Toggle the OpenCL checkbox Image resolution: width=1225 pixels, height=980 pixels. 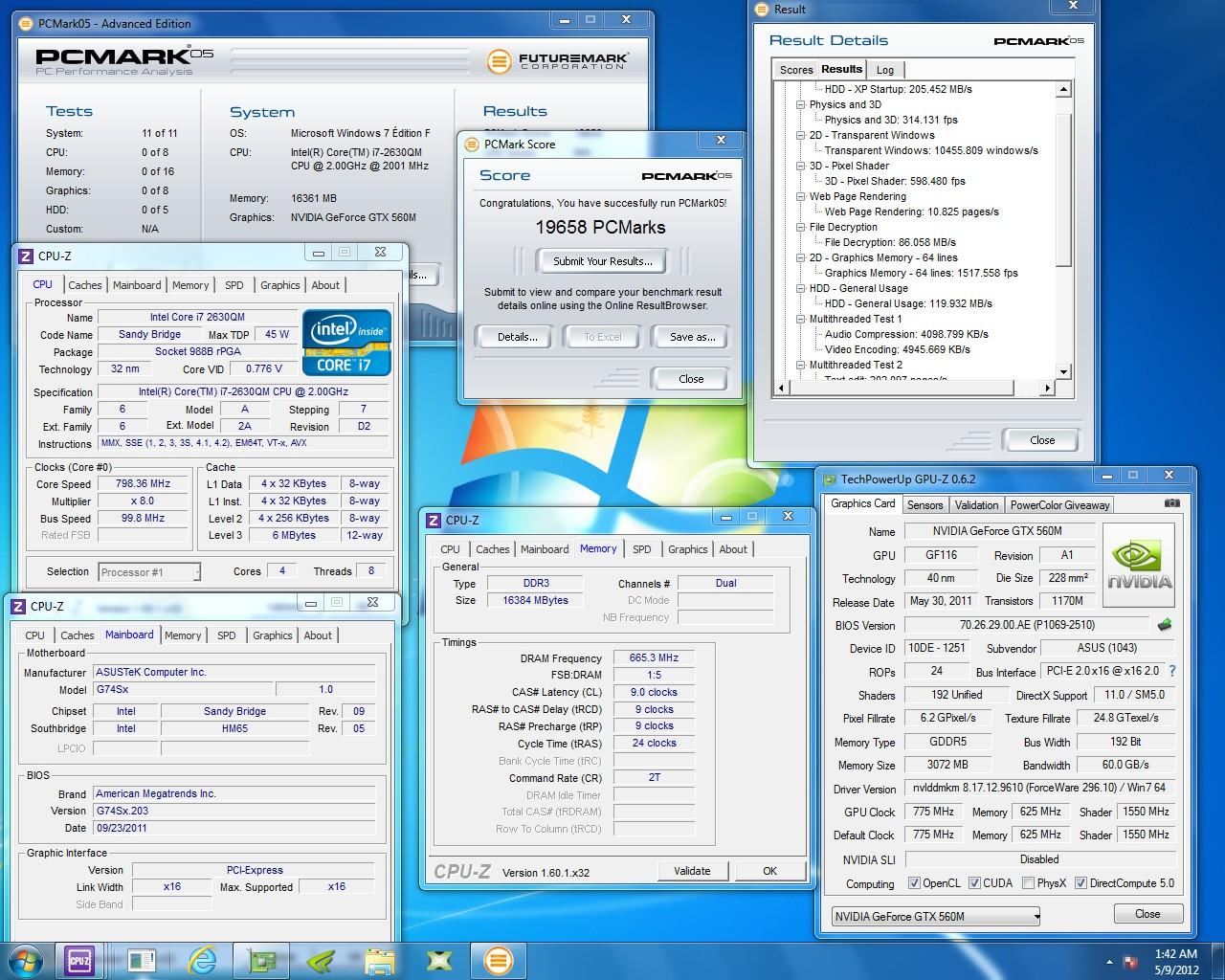[x=914, y=883]
